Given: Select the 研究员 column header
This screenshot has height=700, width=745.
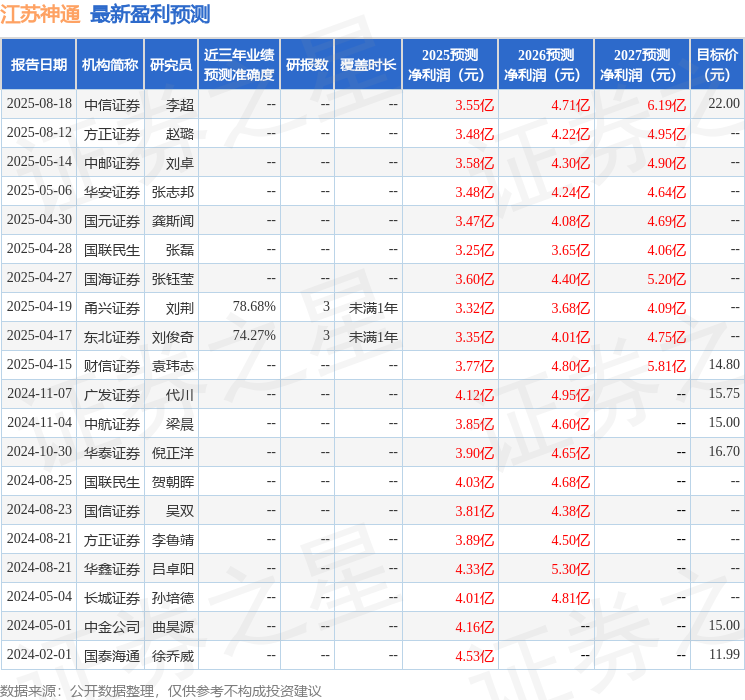Looking at the screenshot, I should tap(171, 65).
